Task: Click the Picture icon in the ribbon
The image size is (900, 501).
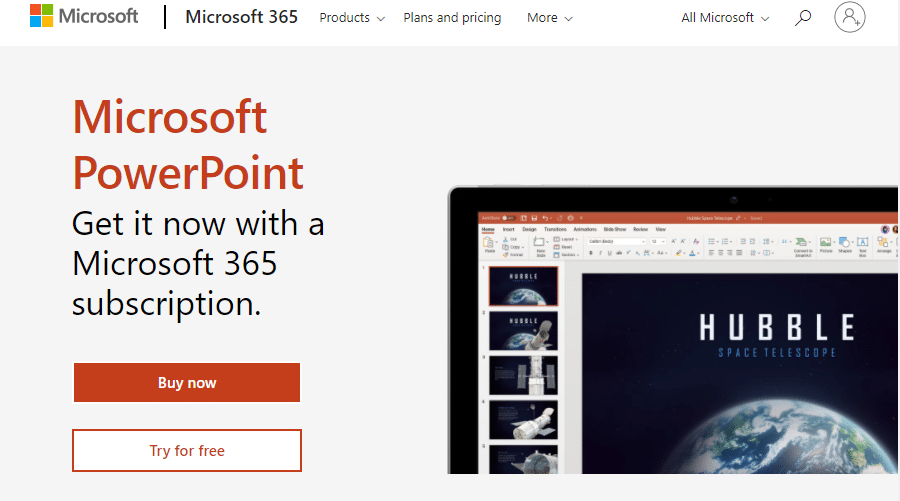Action: [x=826, y=244]
